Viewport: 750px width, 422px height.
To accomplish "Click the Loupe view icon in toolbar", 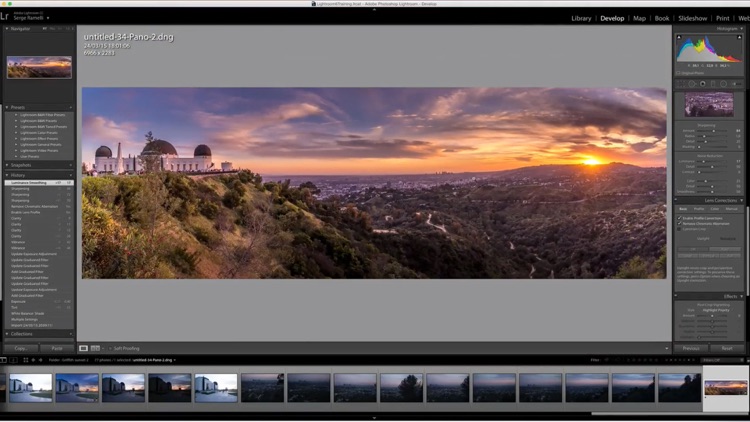I will [x=84, y=348].
